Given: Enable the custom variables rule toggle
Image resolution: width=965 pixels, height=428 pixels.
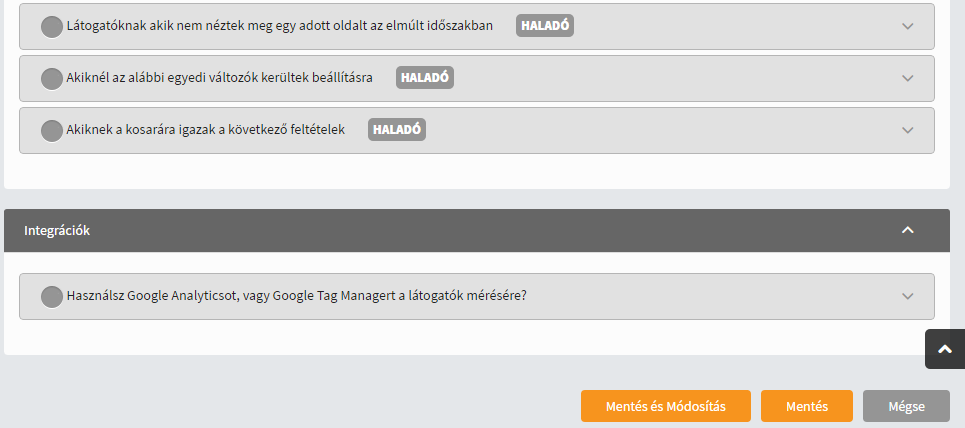Looking at the screenshot, I should (x=52, y=79).
